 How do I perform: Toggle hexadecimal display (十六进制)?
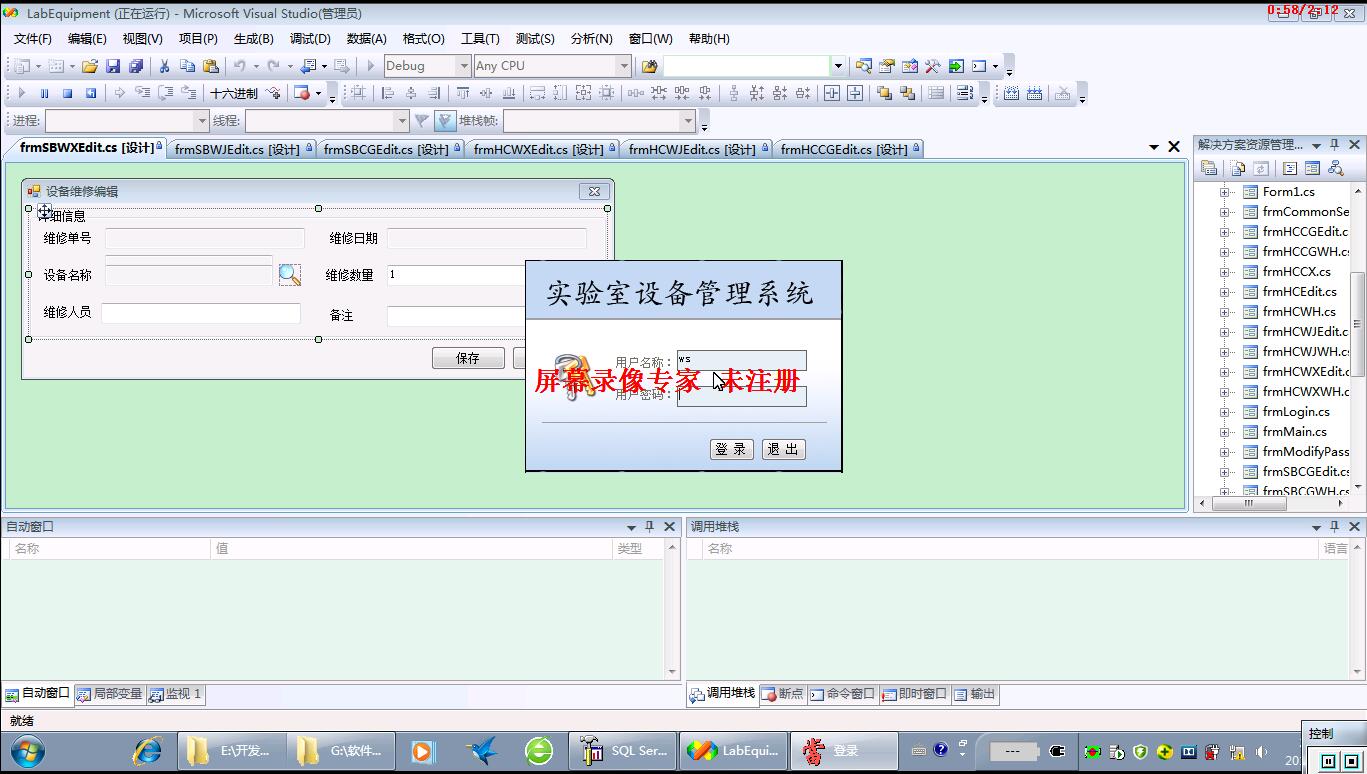[x=234, y=93]
